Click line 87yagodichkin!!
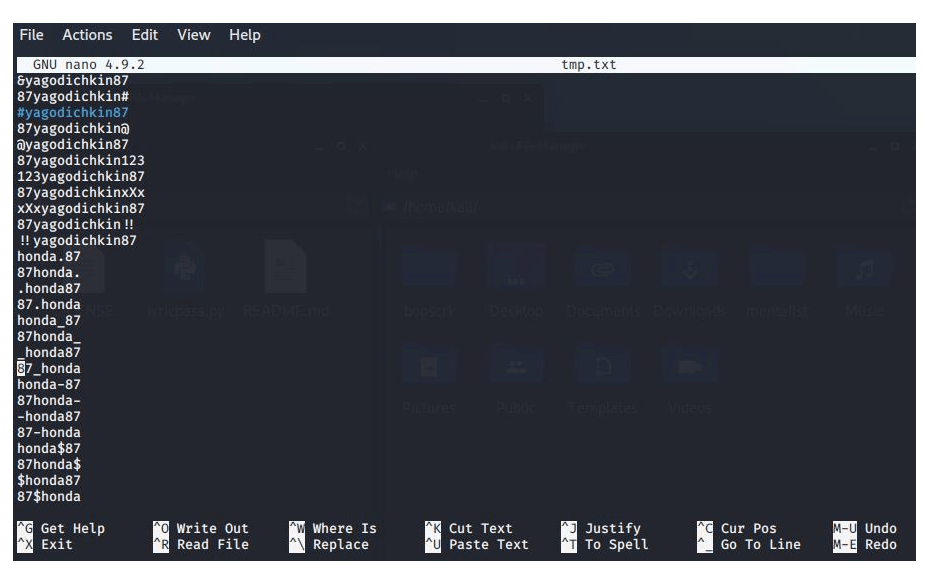Viewport: 929px width, 584px height. [x=75, y=224]
